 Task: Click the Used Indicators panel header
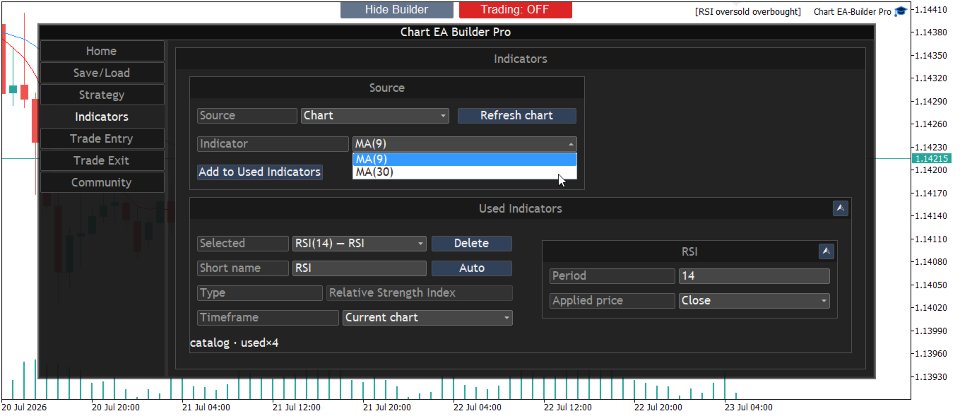(520, 209)
